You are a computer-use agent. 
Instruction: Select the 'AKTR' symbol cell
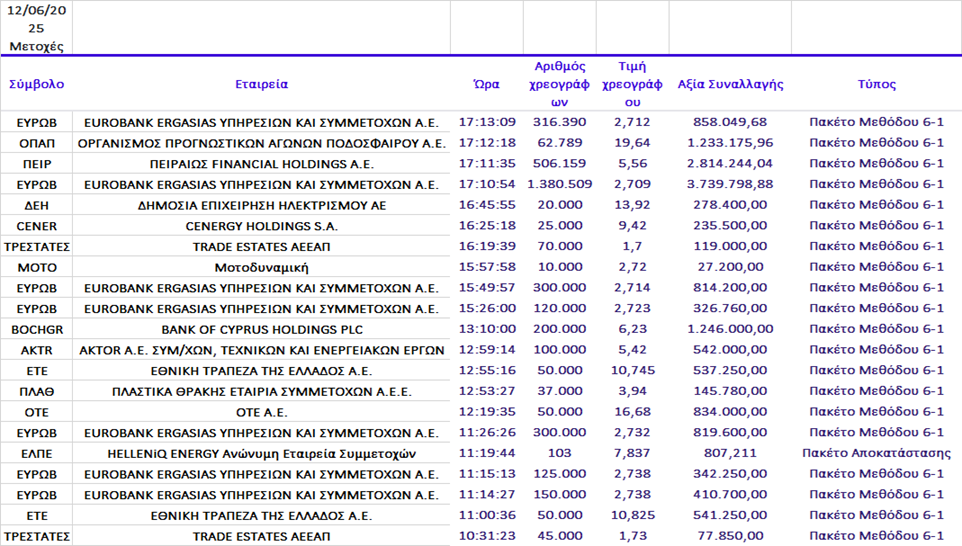37,350
